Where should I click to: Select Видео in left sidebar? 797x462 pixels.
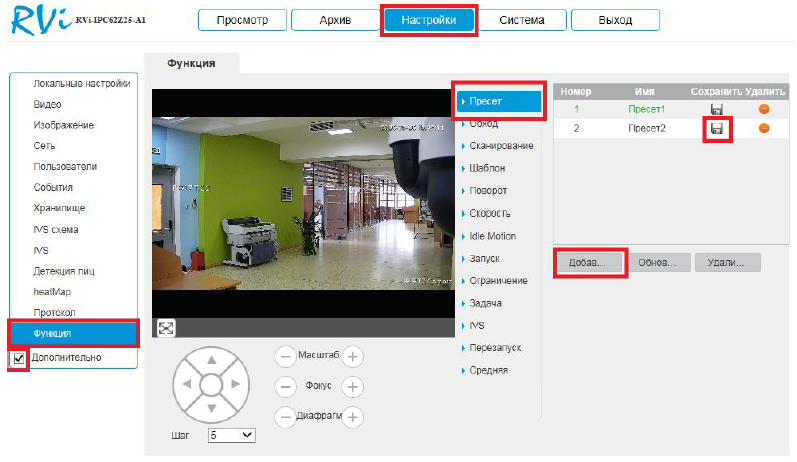(47, 104)
